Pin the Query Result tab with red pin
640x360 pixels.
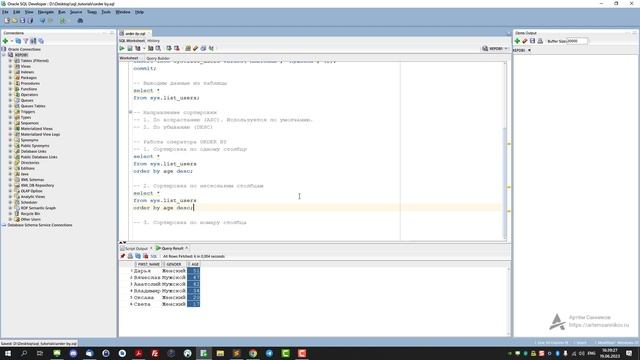coord(122,256)
